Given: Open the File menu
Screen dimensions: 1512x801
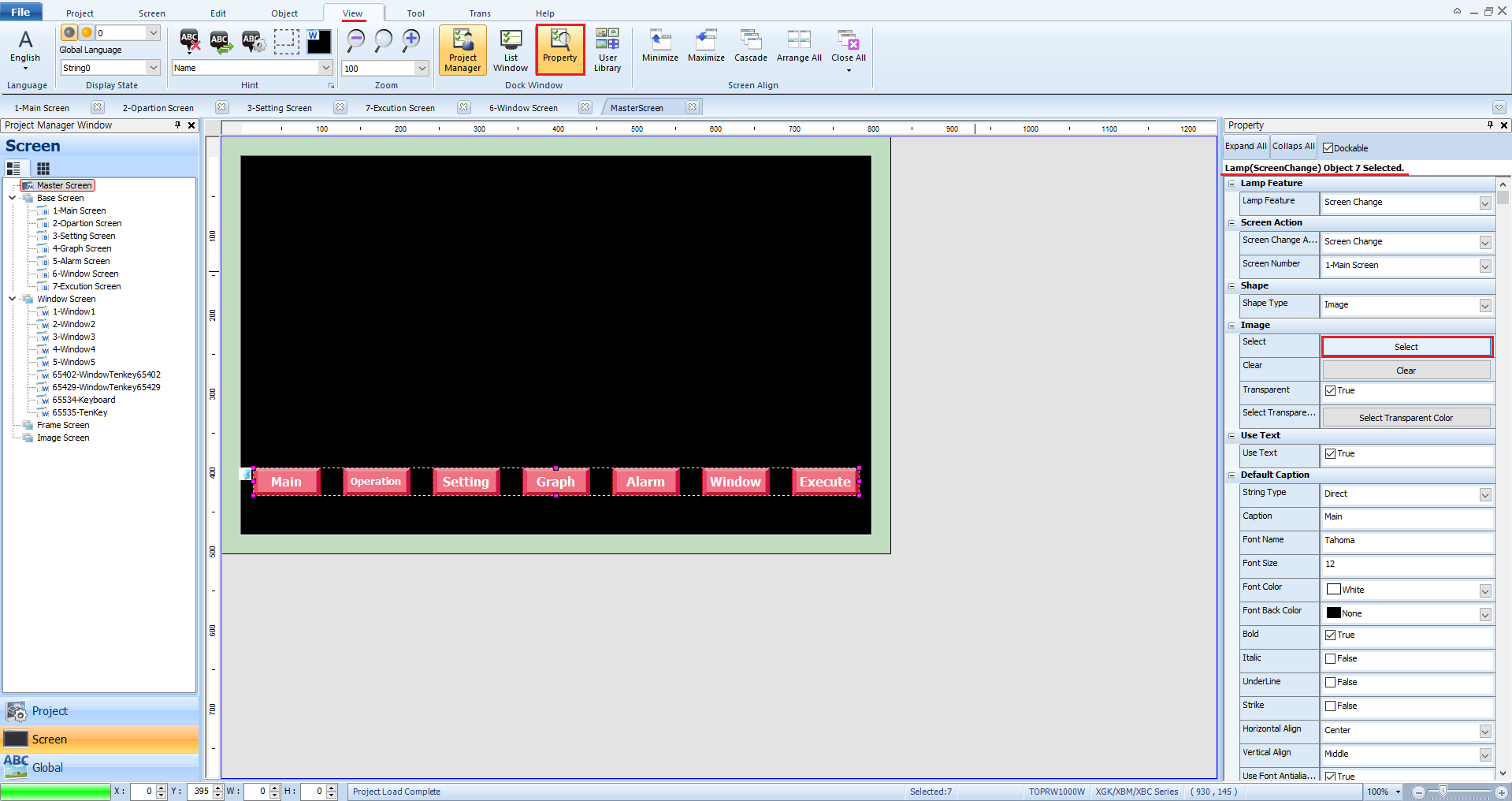Looking at the screenshot, I should click(21, 12).
